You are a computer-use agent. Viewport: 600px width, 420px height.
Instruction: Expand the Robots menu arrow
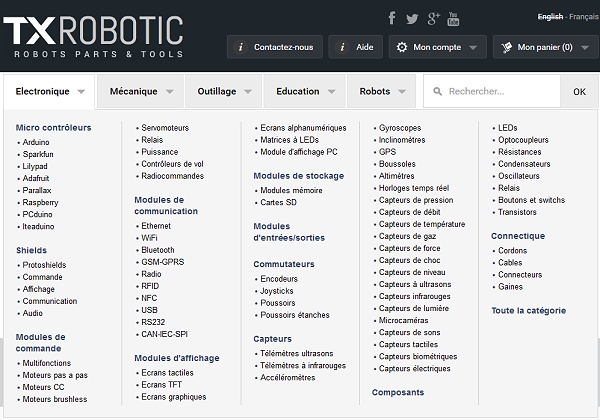pos(402,92)
